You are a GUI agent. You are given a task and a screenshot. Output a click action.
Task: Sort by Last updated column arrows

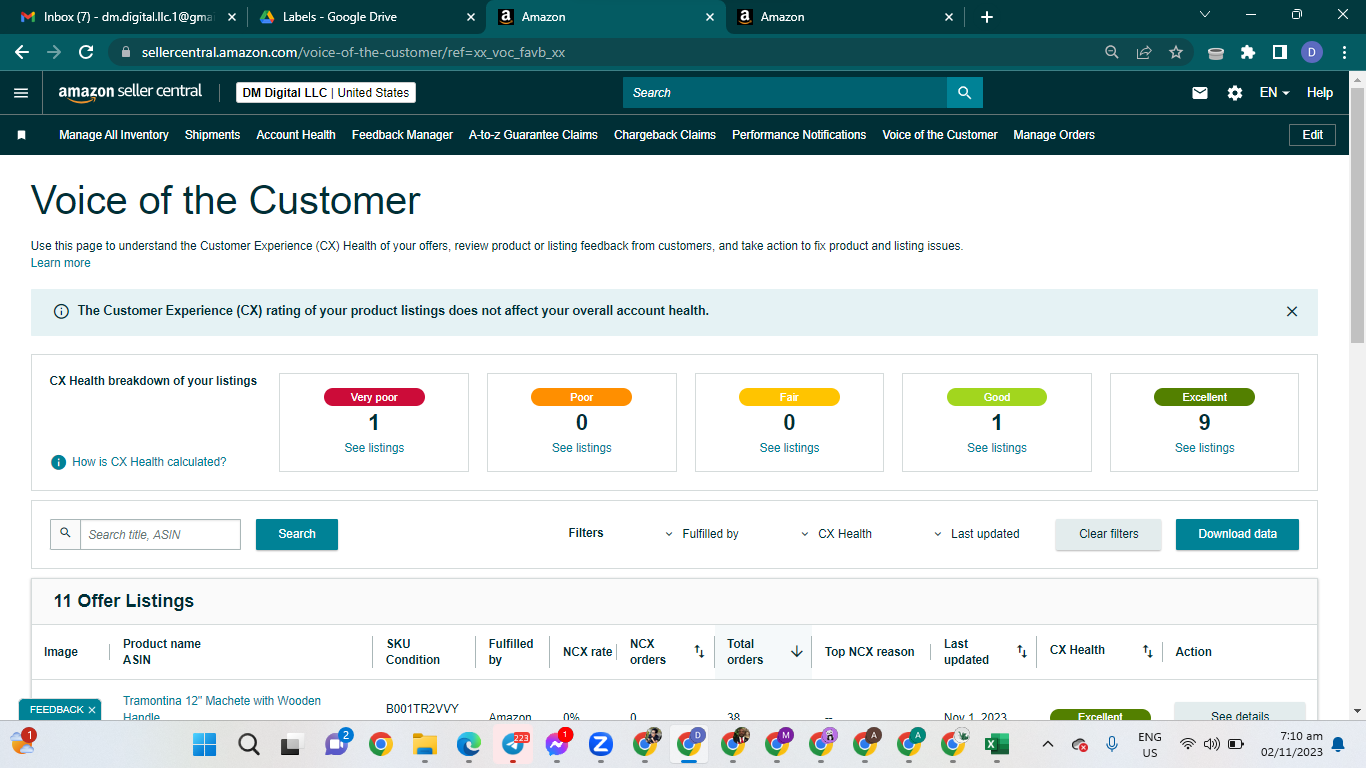point(1021,652)
